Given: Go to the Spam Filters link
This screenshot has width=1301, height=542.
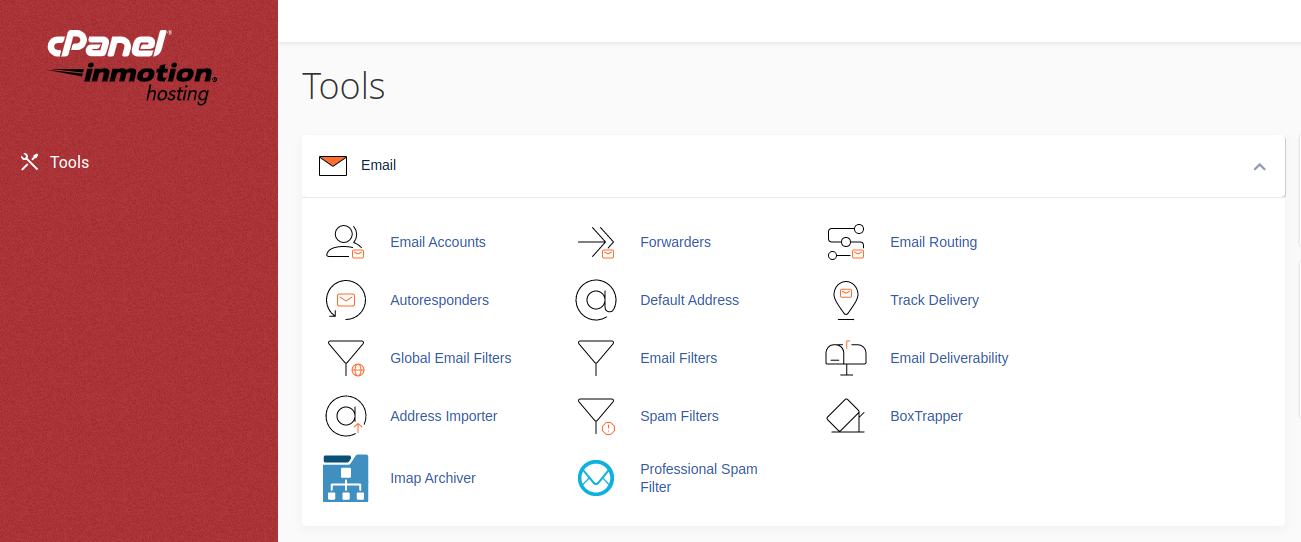Looking at the screenshot, I should 679,416.
